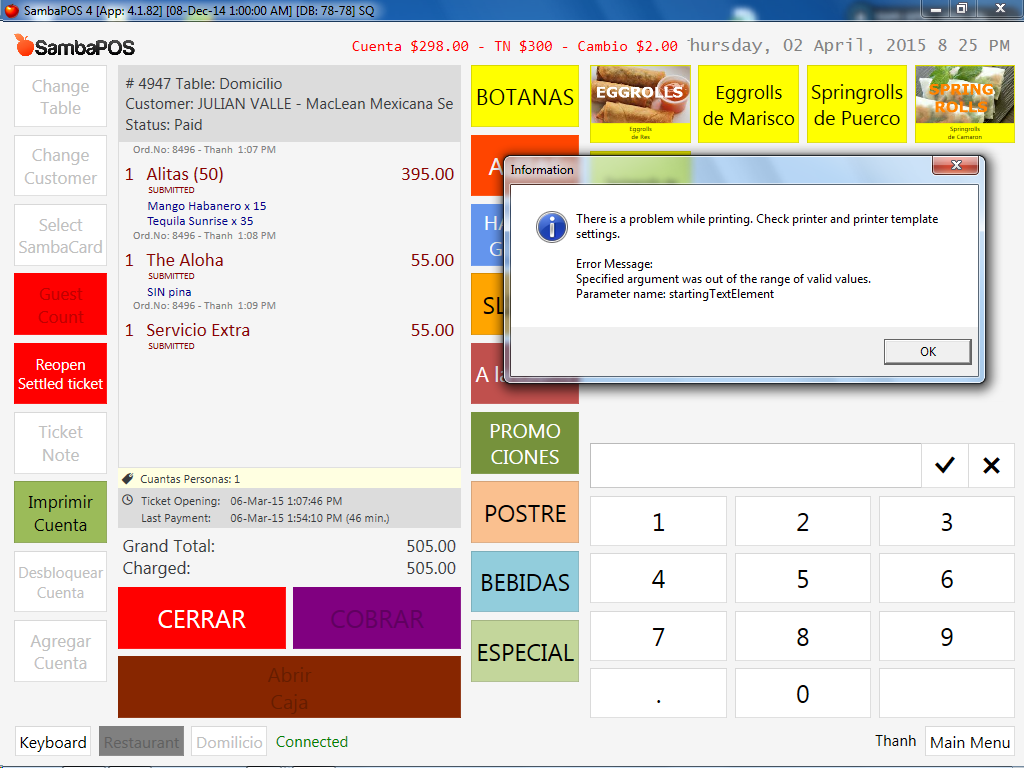Open the POSTRE category
Viewport: 1024px width, 768px height.
(x=524, y=513)
